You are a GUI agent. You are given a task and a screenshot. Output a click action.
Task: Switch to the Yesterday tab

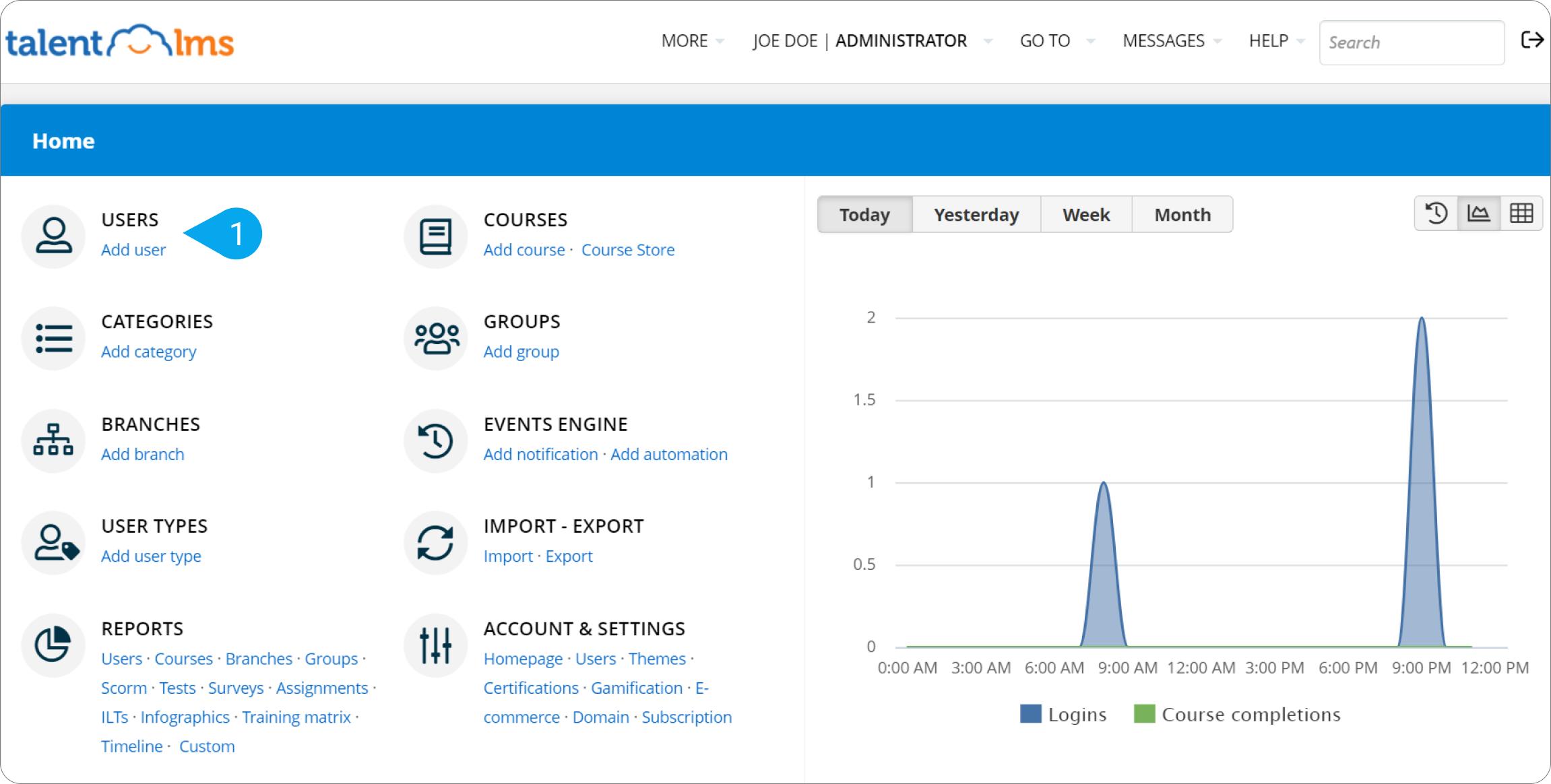[976, 214]
